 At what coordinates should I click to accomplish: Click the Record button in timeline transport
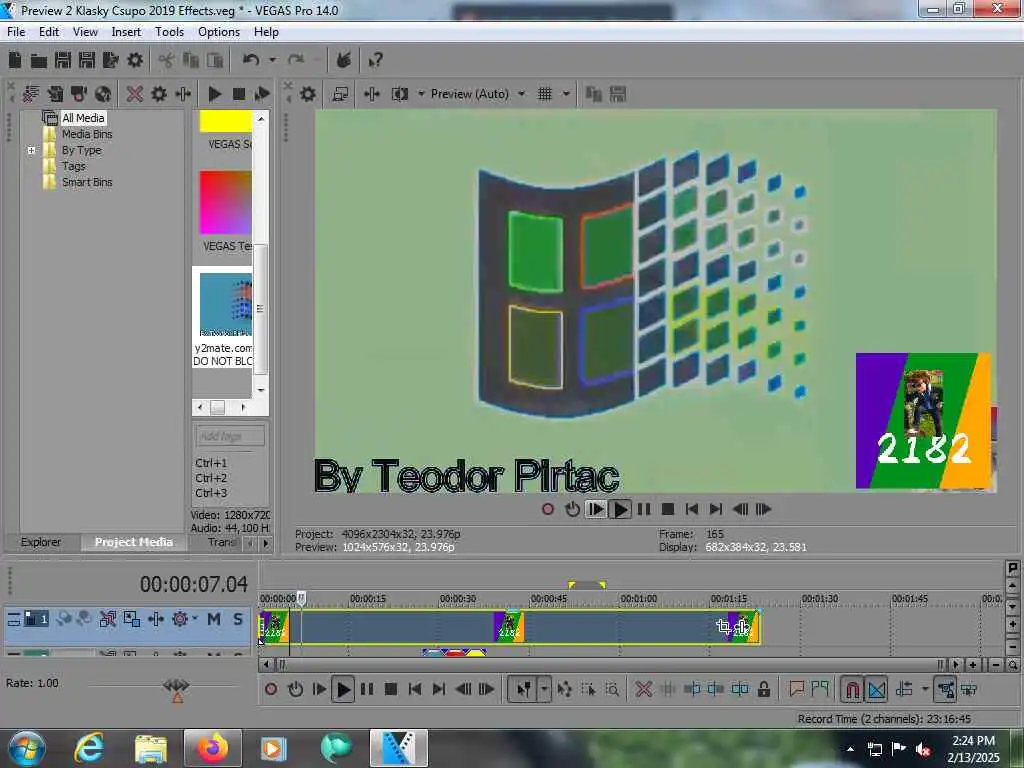(271, 689)
